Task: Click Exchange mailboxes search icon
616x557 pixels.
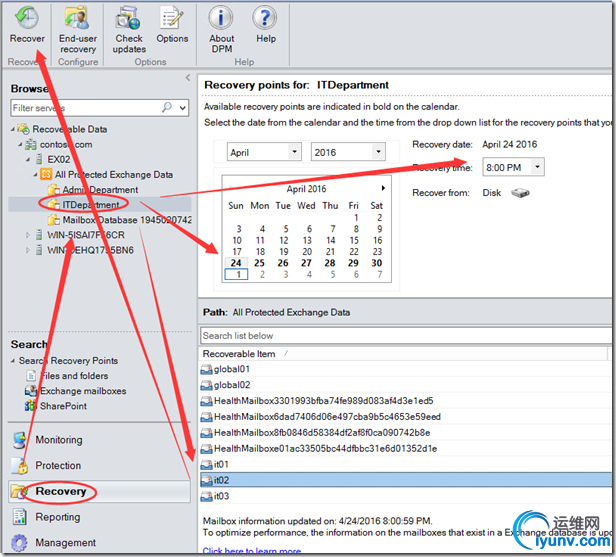Action: tap(31, 391)
